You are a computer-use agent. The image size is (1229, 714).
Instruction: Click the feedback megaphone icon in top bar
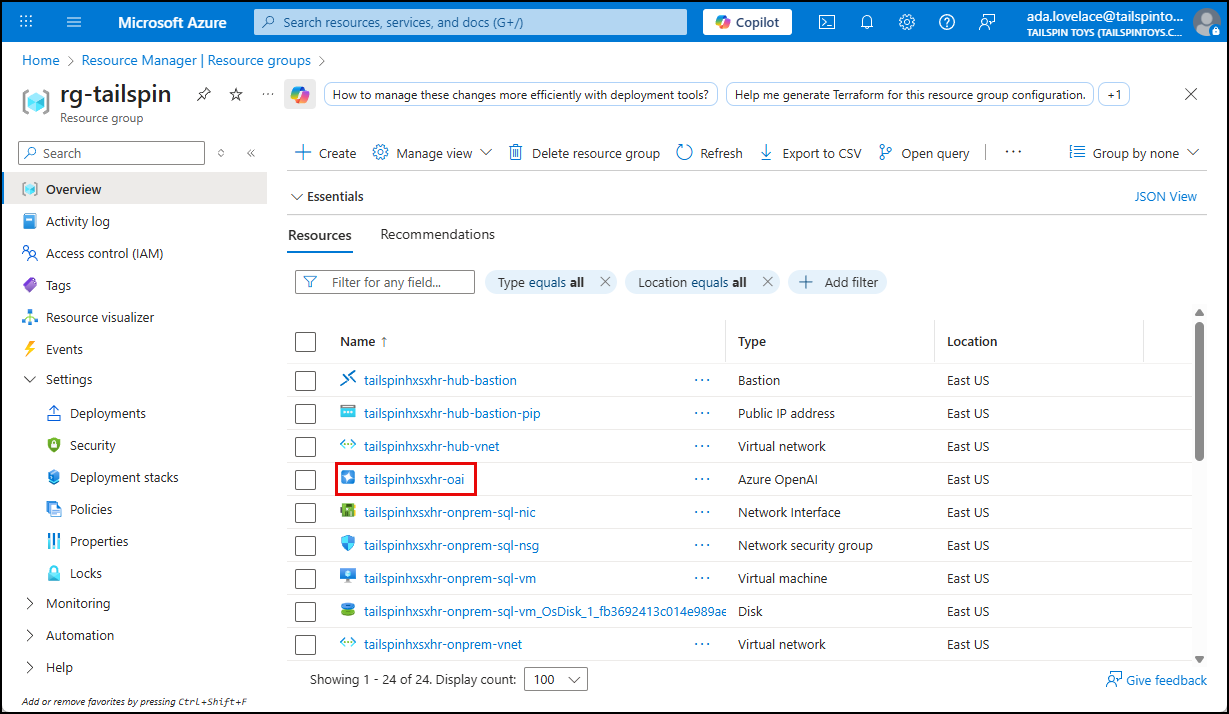987,21
